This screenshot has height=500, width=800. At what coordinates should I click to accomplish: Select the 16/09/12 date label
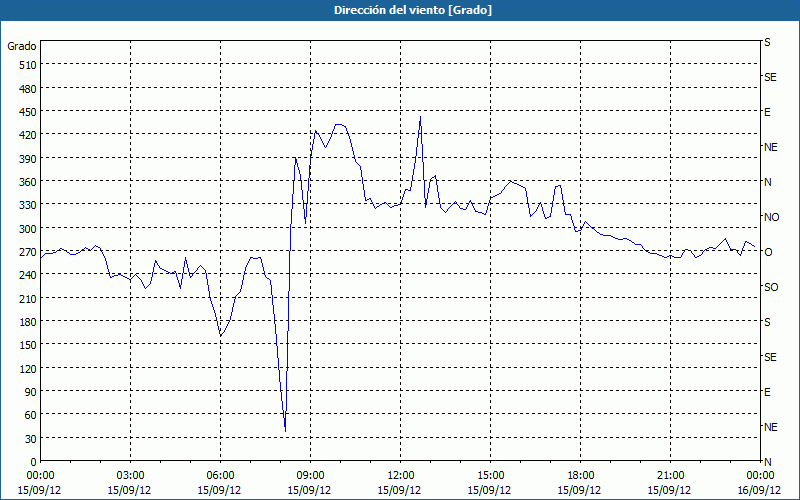point(760,490)
